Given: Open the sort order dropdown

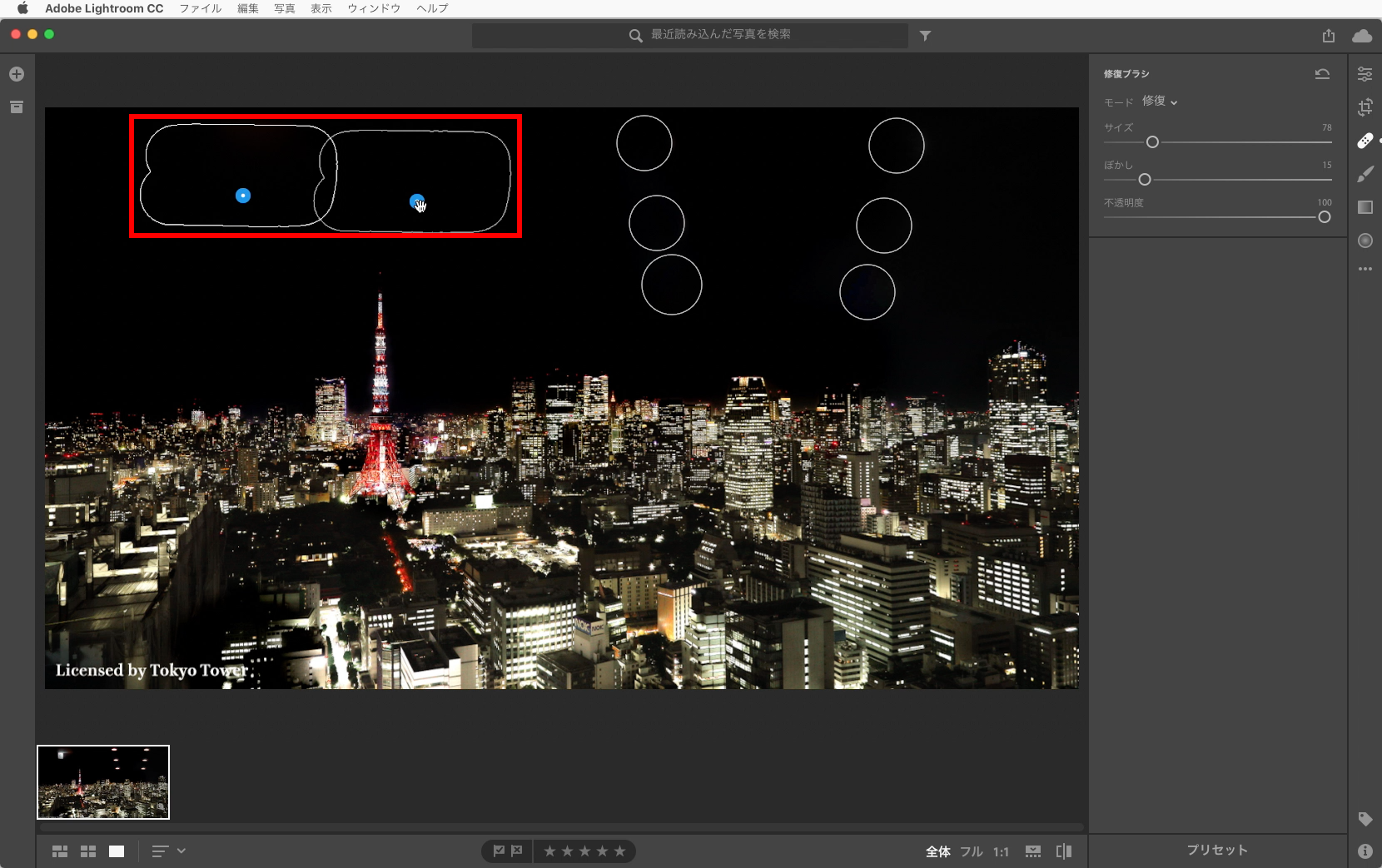Looking at the screenshot, I should point(168,851).
